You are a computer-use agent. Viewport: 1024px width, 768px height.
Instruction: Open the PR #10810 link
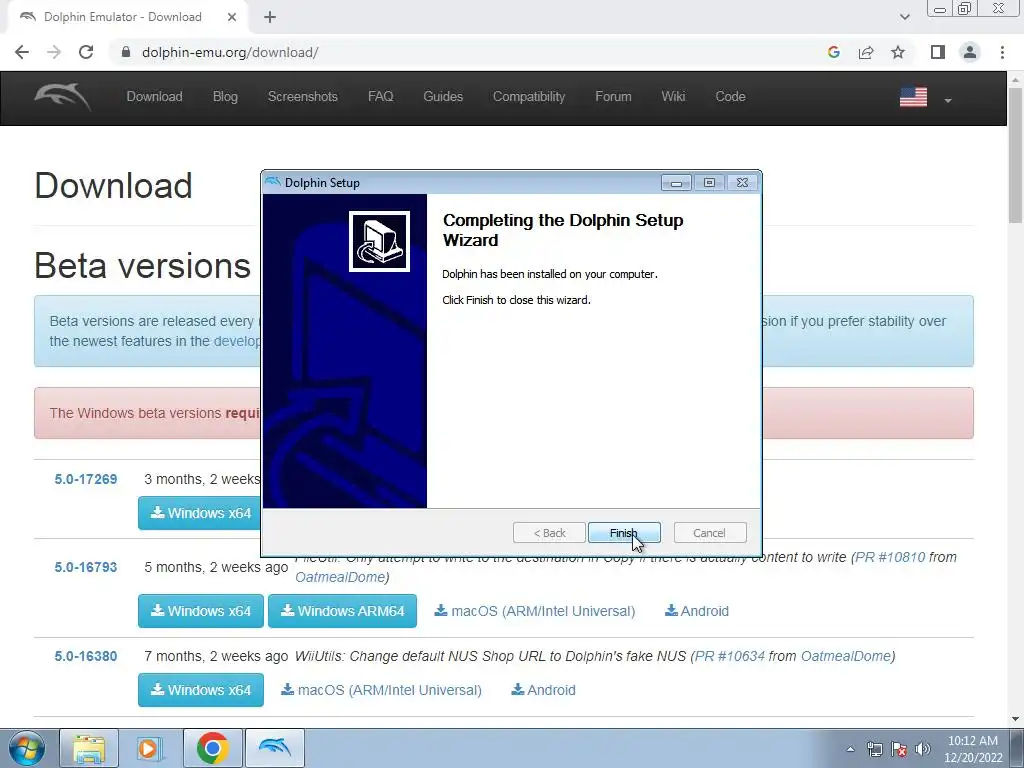point(890,558)
